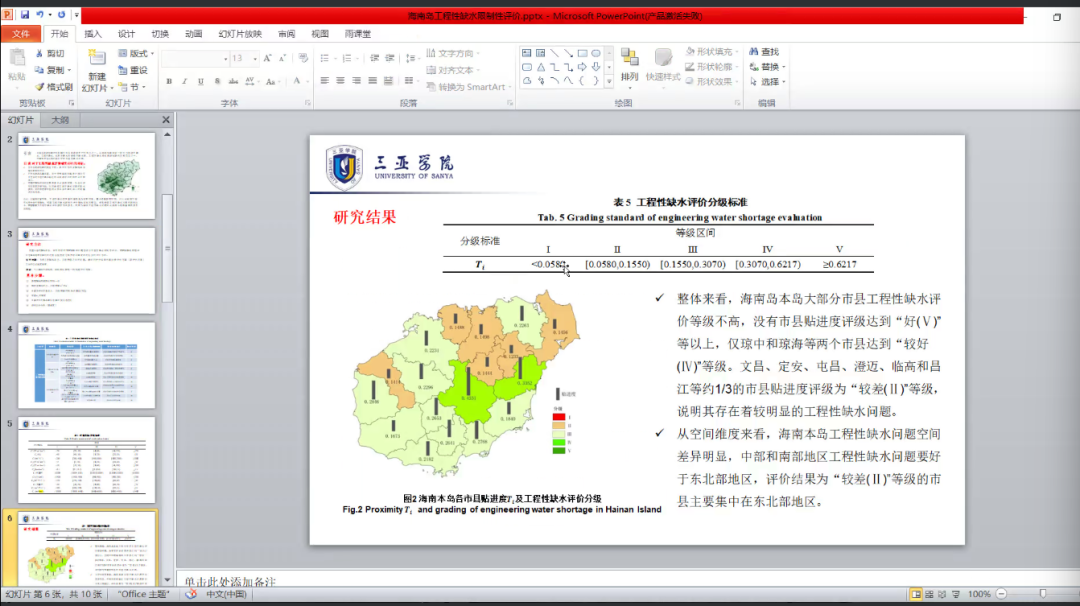Open the File (文件) menu button
This screenshot has width=1080, height=606.
coord(21,33)
